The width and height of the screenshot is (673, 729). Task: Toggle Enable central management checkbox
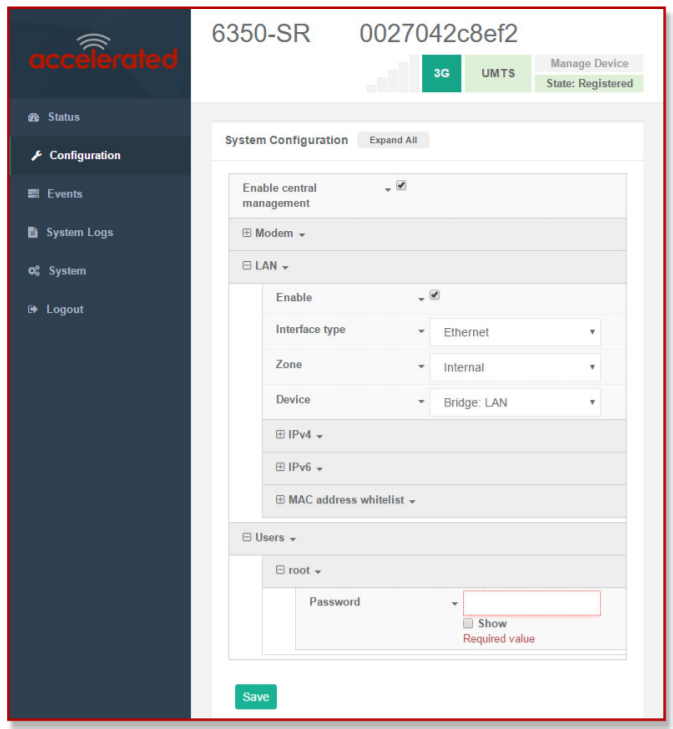(401, 185)
